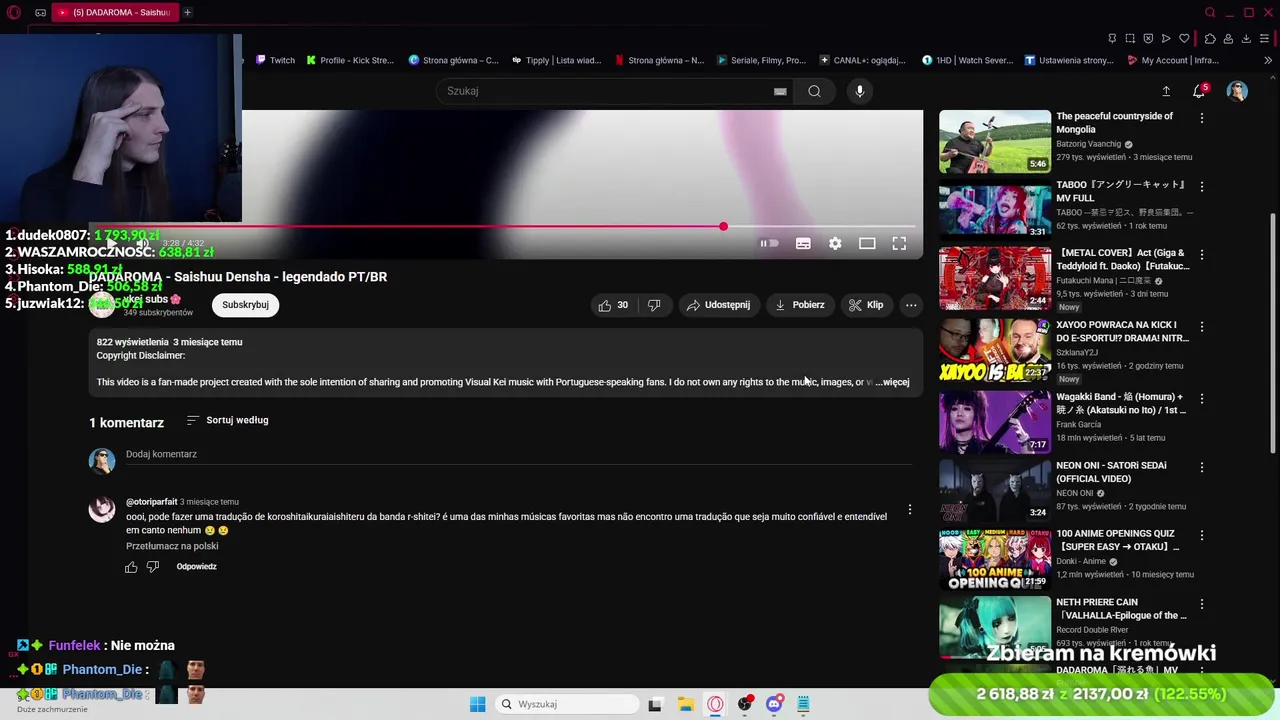Open YouTube notifications bell
Viewport: 1280px width, 720px height.
[x=1199, y=91]
